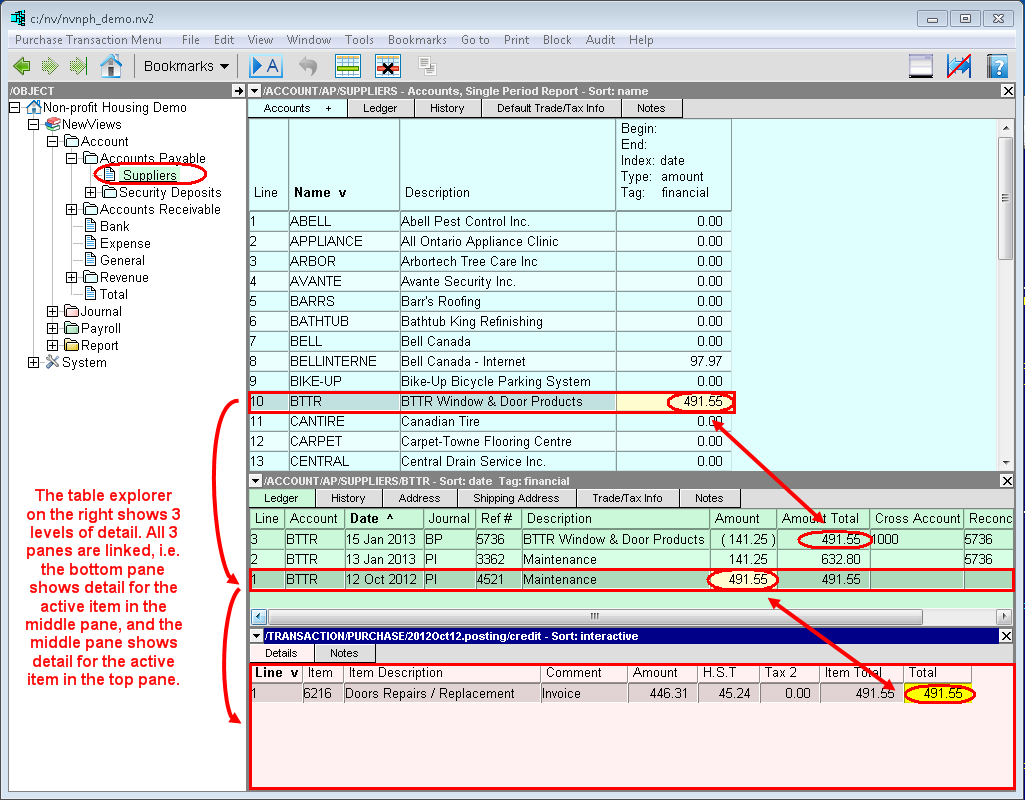Open the Tools menu
The height and width of the screenshot is (800, 1025).
coord(359,40)
